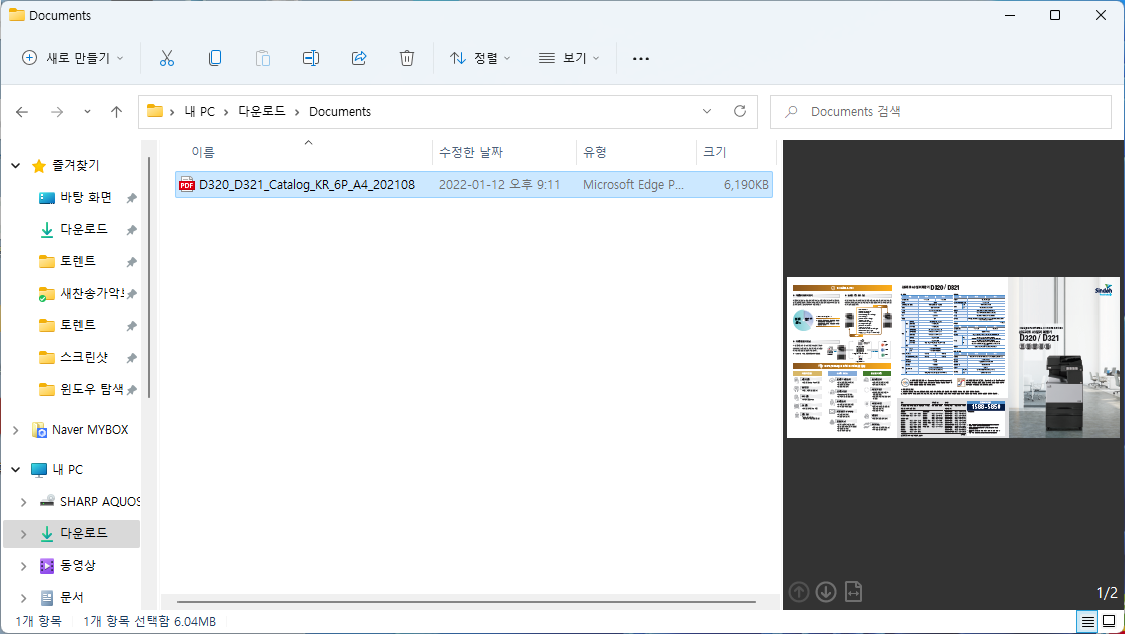Go back with the left arrow
This screenshot has height=634, width=1125.
[22, 112]
